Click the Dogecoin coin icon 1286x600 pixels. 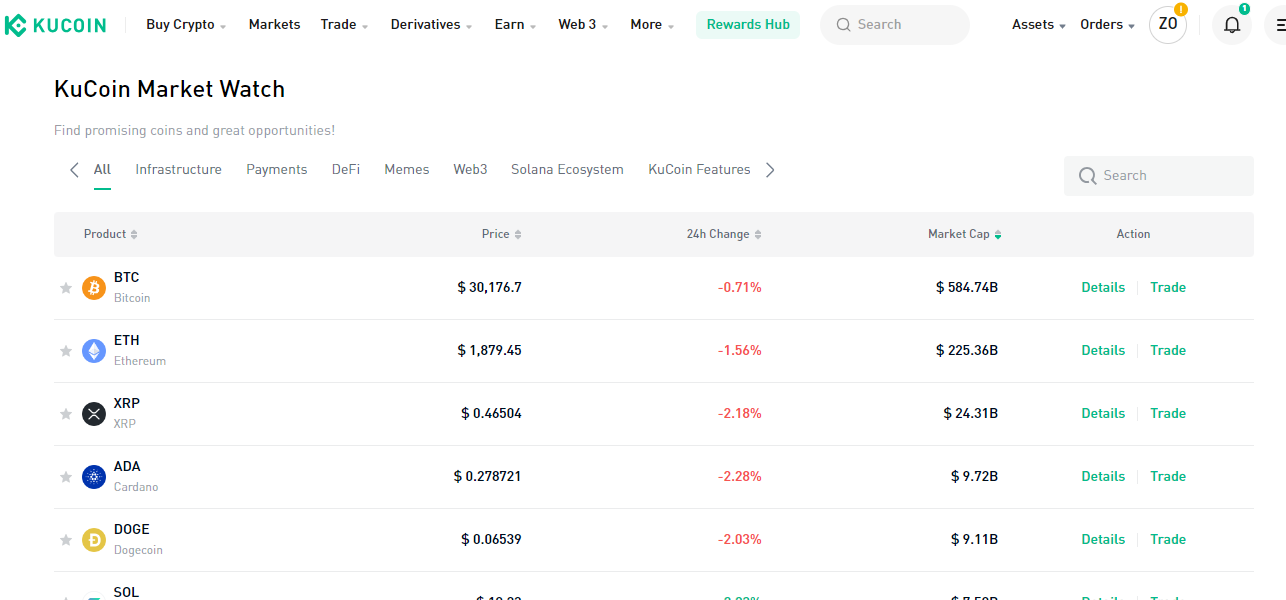(x=94, y=540)
